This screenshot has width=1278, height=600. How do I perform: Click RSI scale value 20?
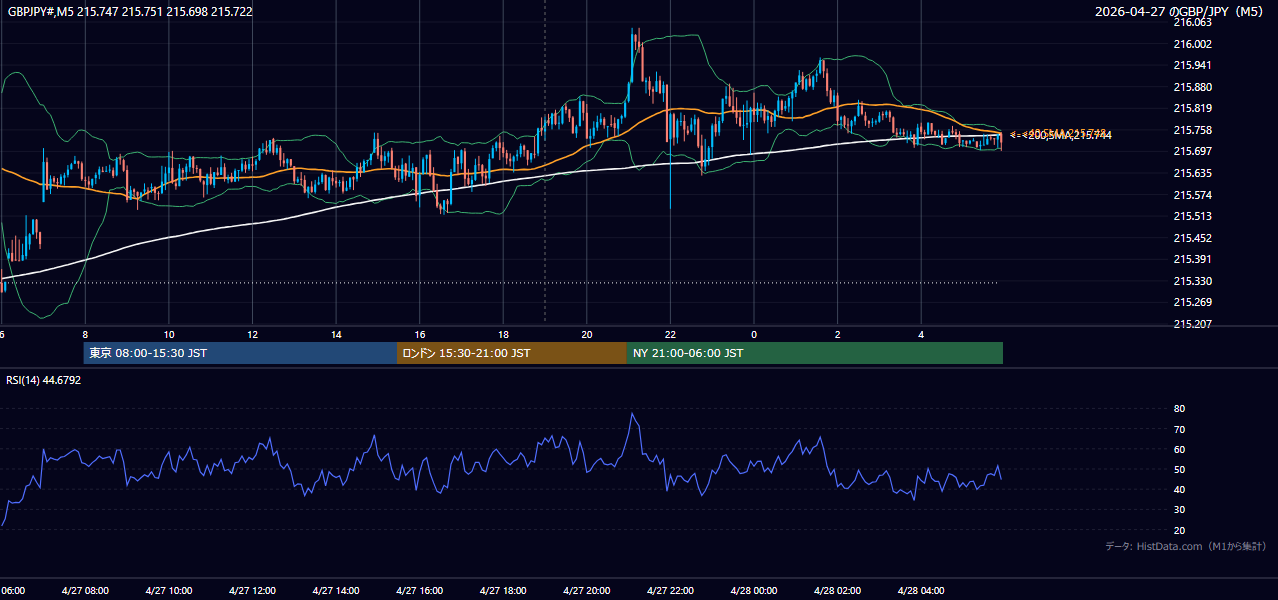(x=1179, y=530)
